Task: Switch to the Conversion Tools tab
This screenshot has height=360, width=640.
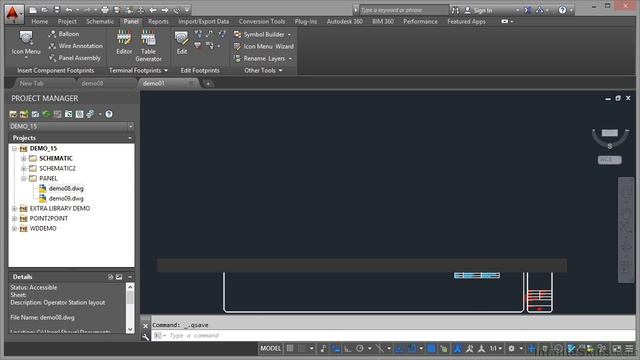Action: pyautogui.click(x=262, y=21)
